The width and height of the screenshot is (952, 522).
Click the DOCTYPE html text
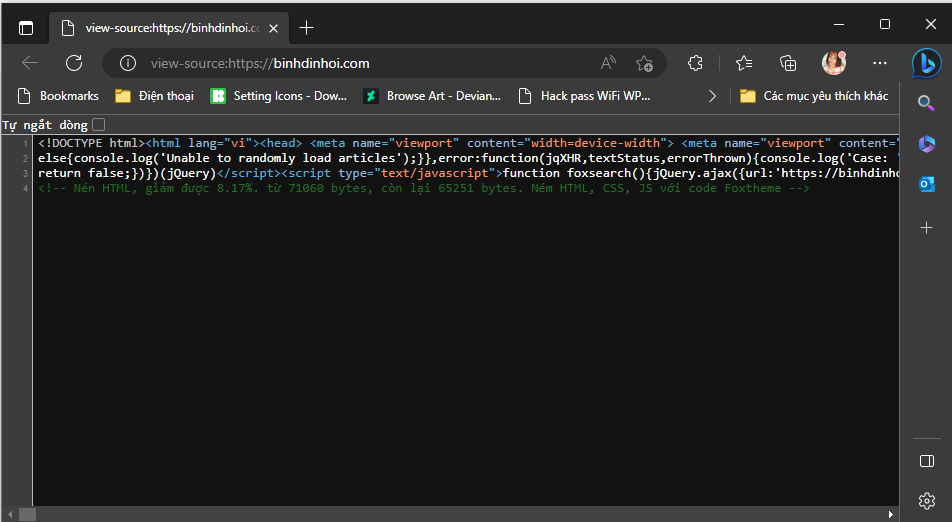point(91,143)
